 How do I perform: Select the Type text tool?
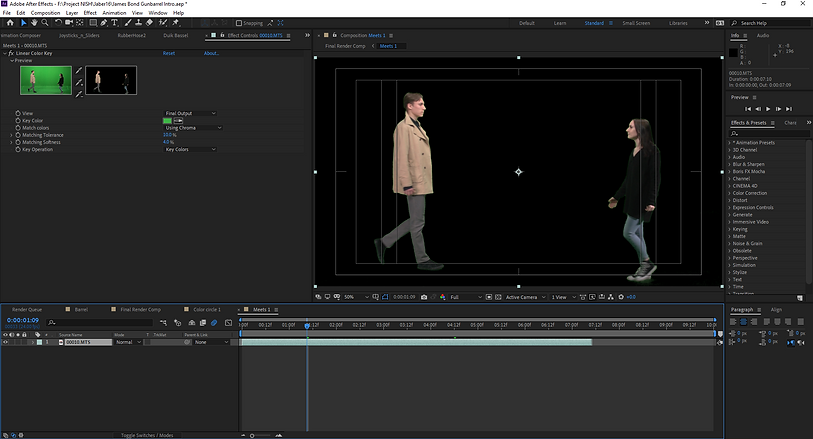click(115, 23)
